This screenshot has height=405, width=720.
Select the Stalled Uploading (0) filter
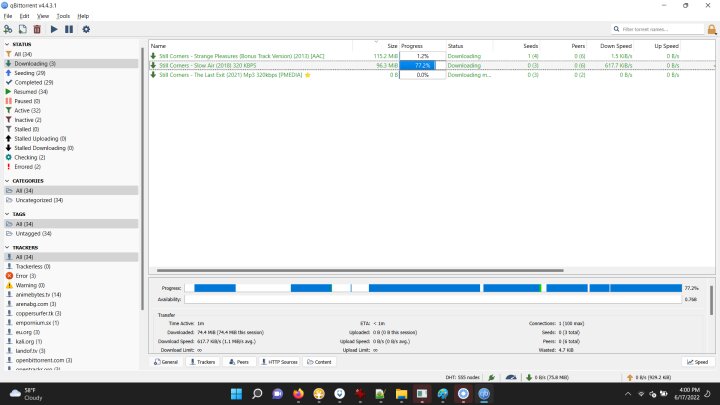tap(71, 139)
